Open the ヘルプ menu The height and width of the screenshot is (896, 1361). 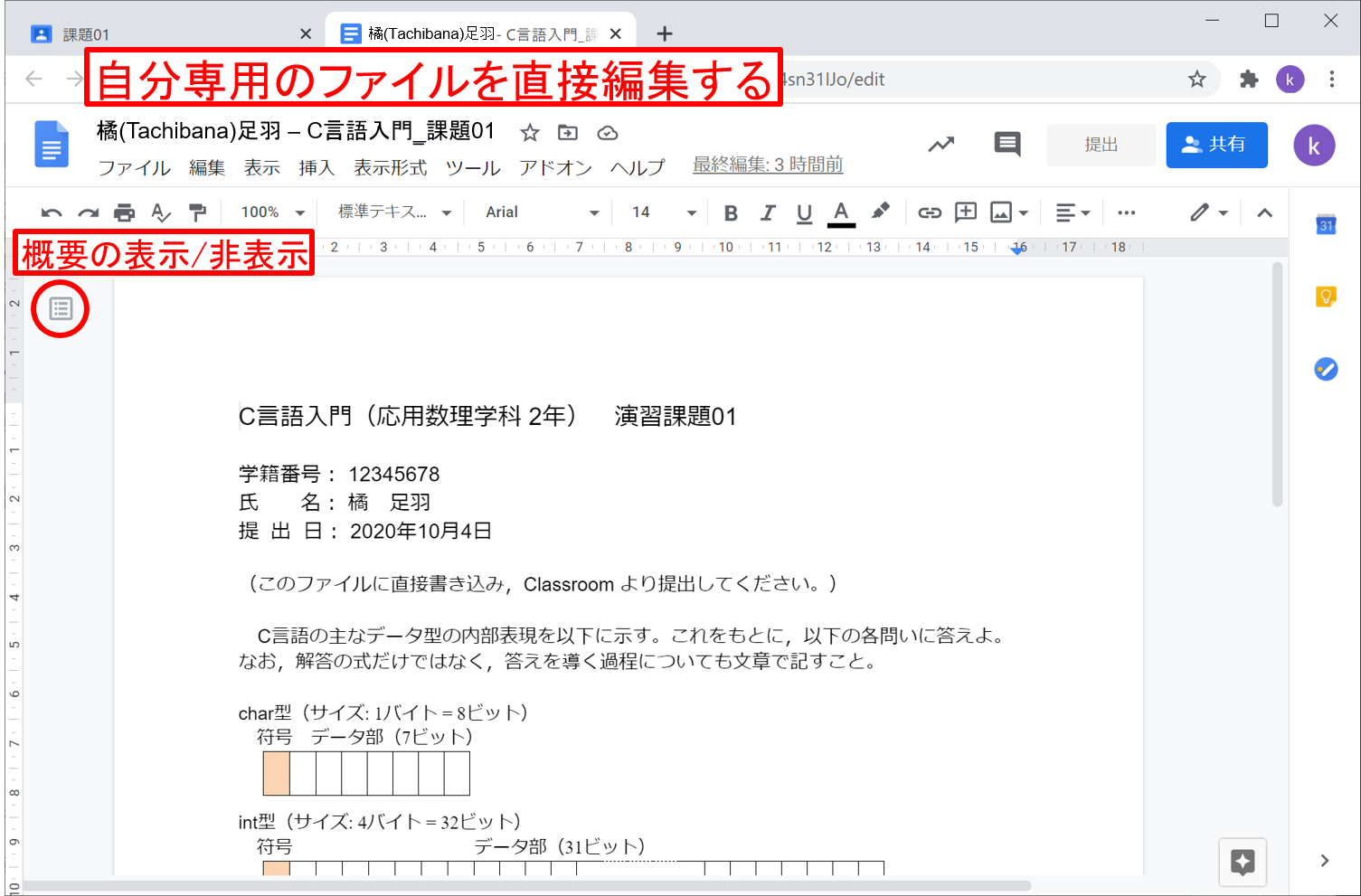tap(638, 168)
